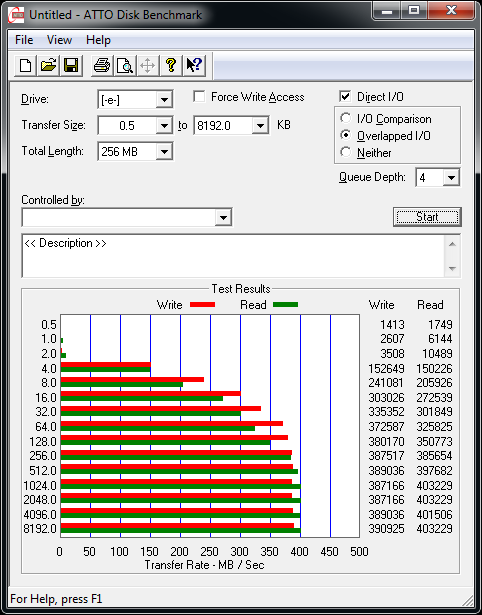Open the Help menu

98,40
